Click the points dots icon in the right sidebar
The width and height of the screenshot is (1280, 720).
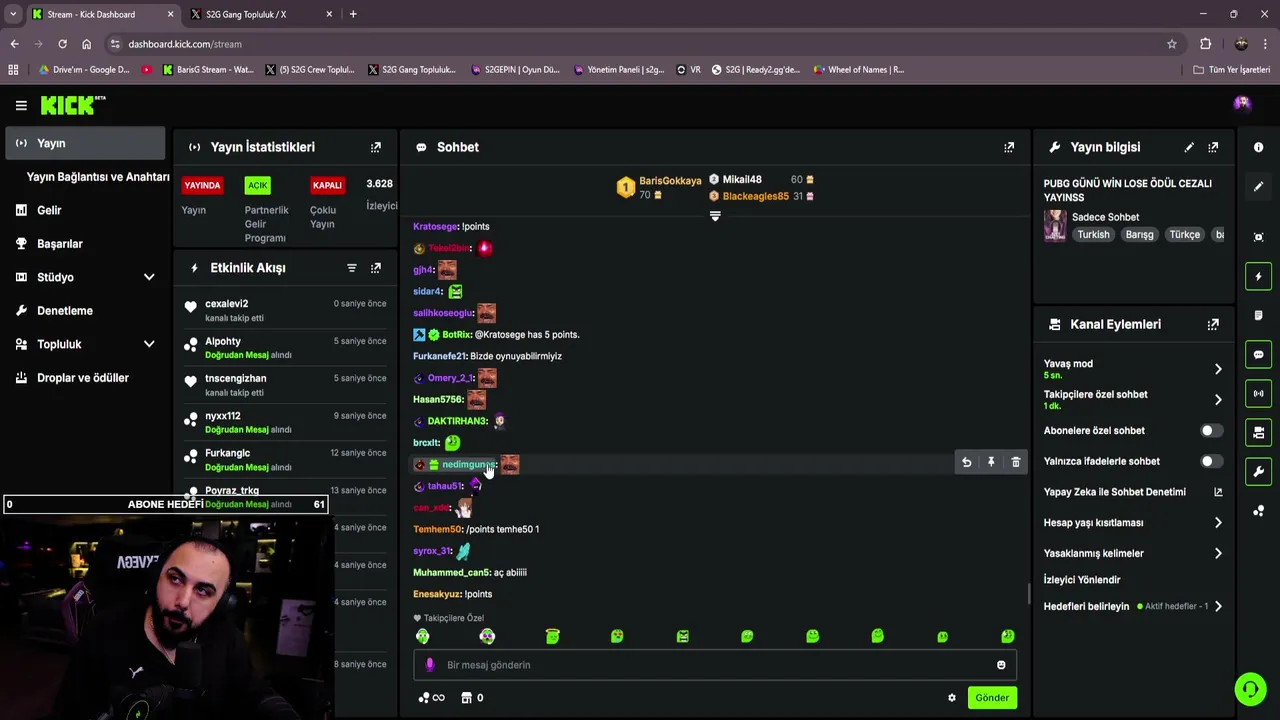(x=1258, y=511)
